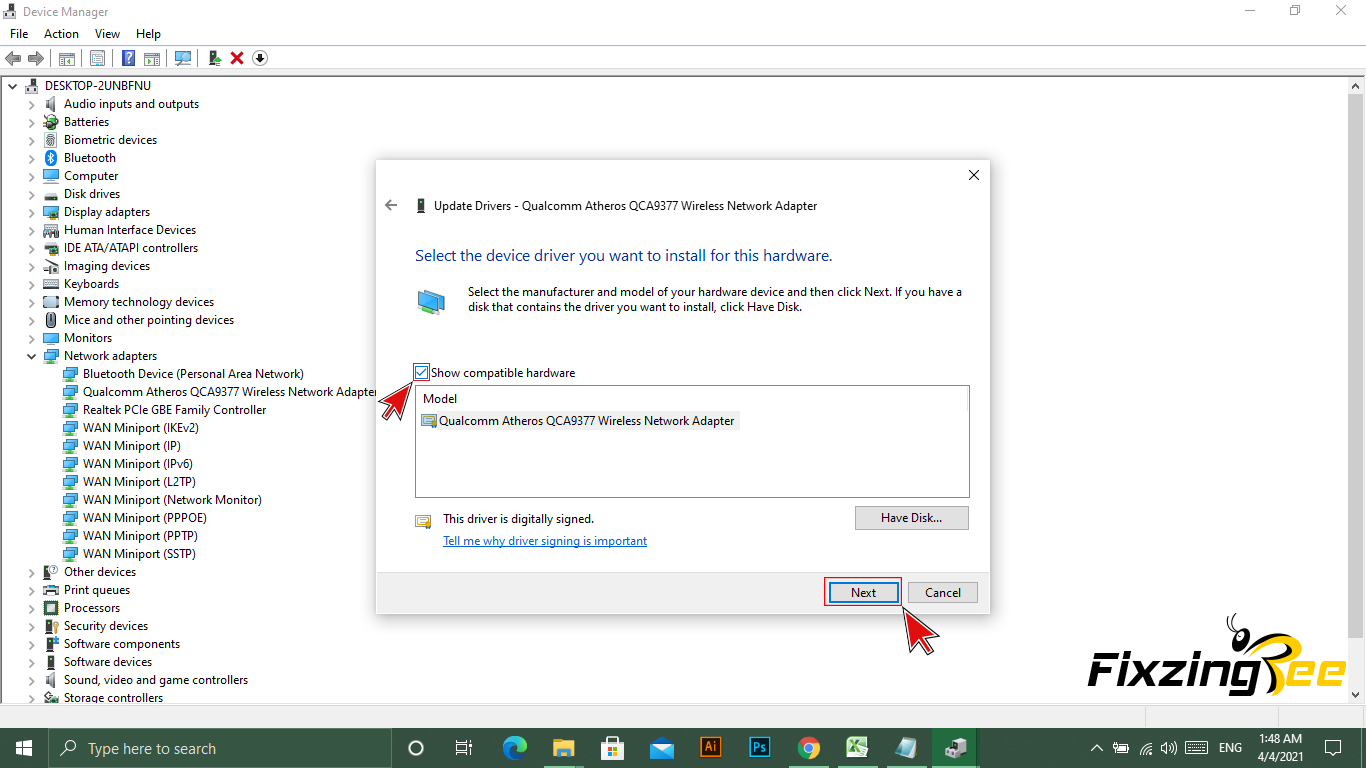The image size is (1366, 768).
Task: Expand the Sound, video and game controllers category
Action: pos(31,680)
